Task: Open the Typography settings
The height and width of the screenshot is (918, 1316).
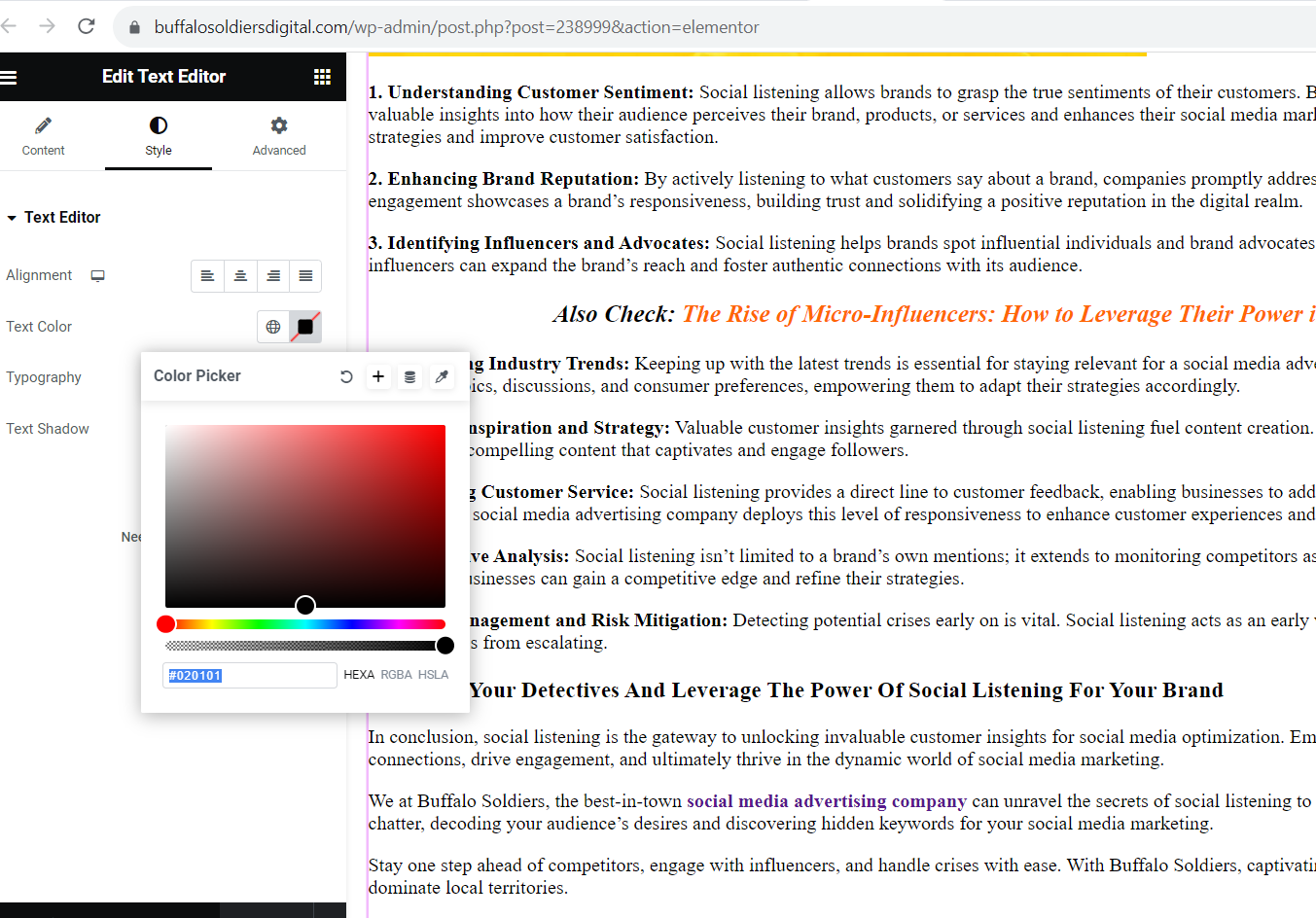Action: click(x=44, y=377)
